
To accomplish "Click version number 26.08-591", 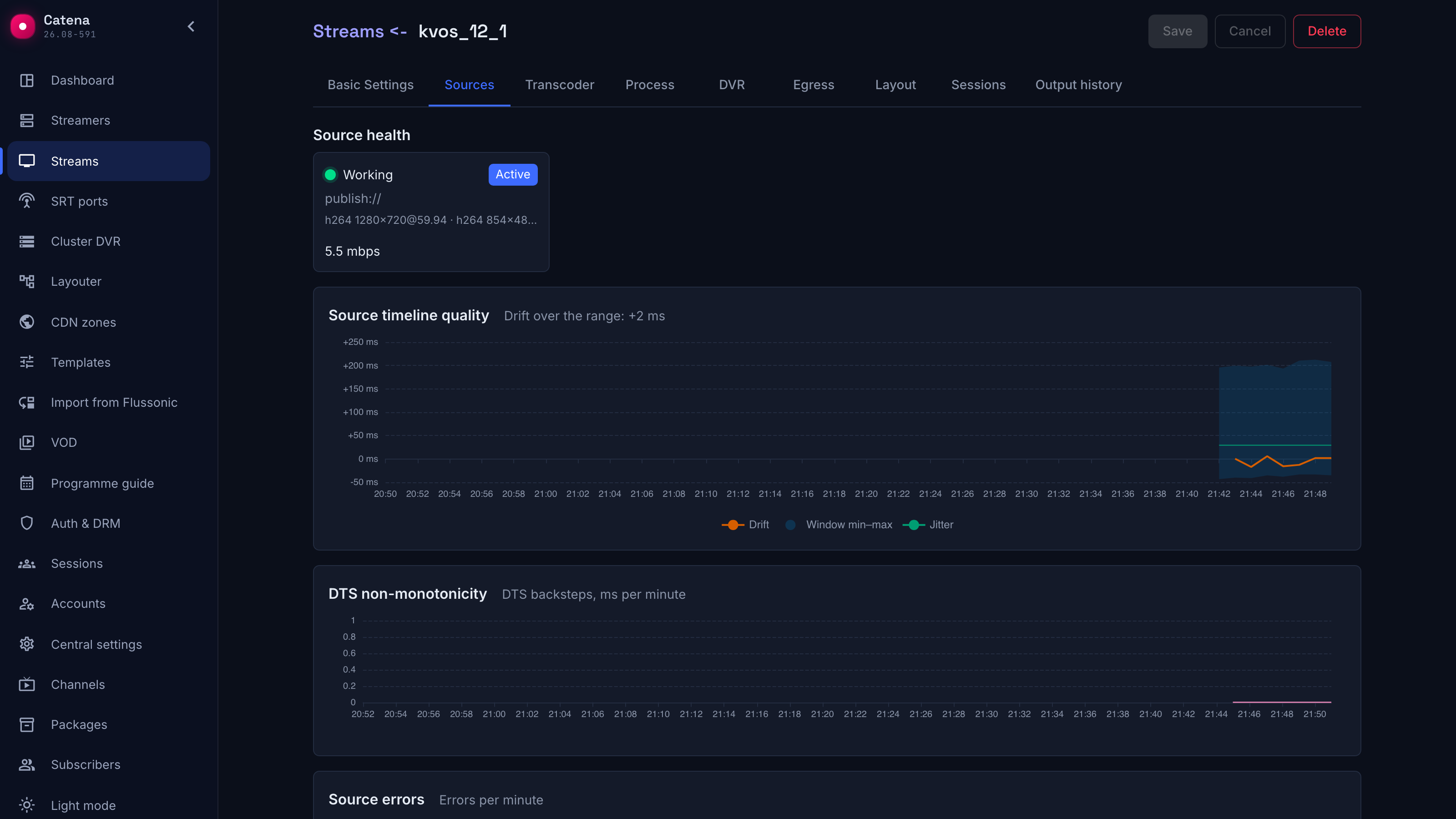I will [x=70, y=35].
